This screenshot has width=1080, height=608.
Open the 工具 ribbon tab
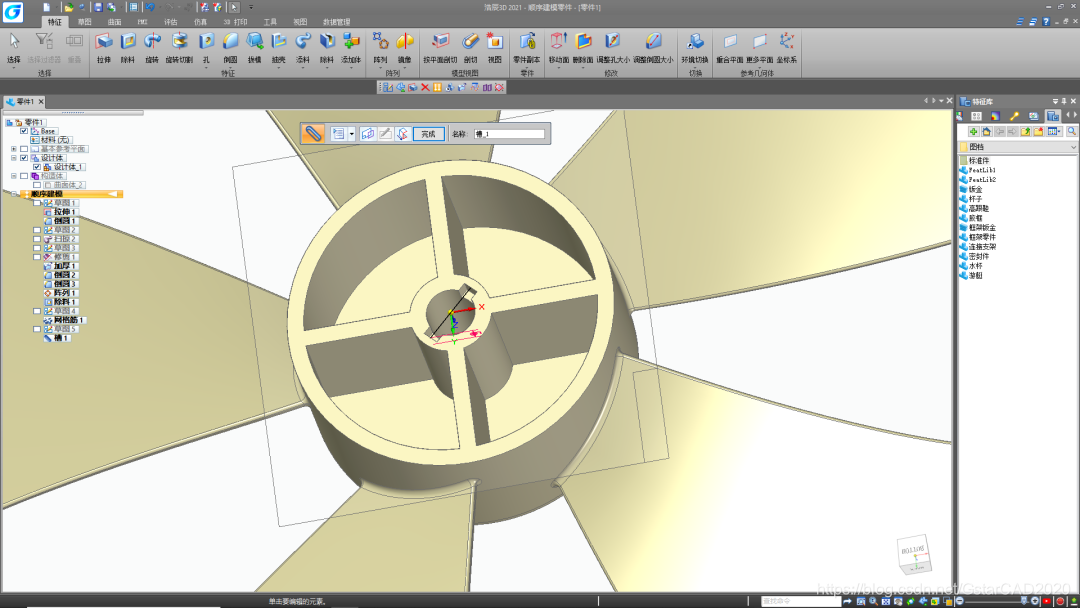pos(270,21)
